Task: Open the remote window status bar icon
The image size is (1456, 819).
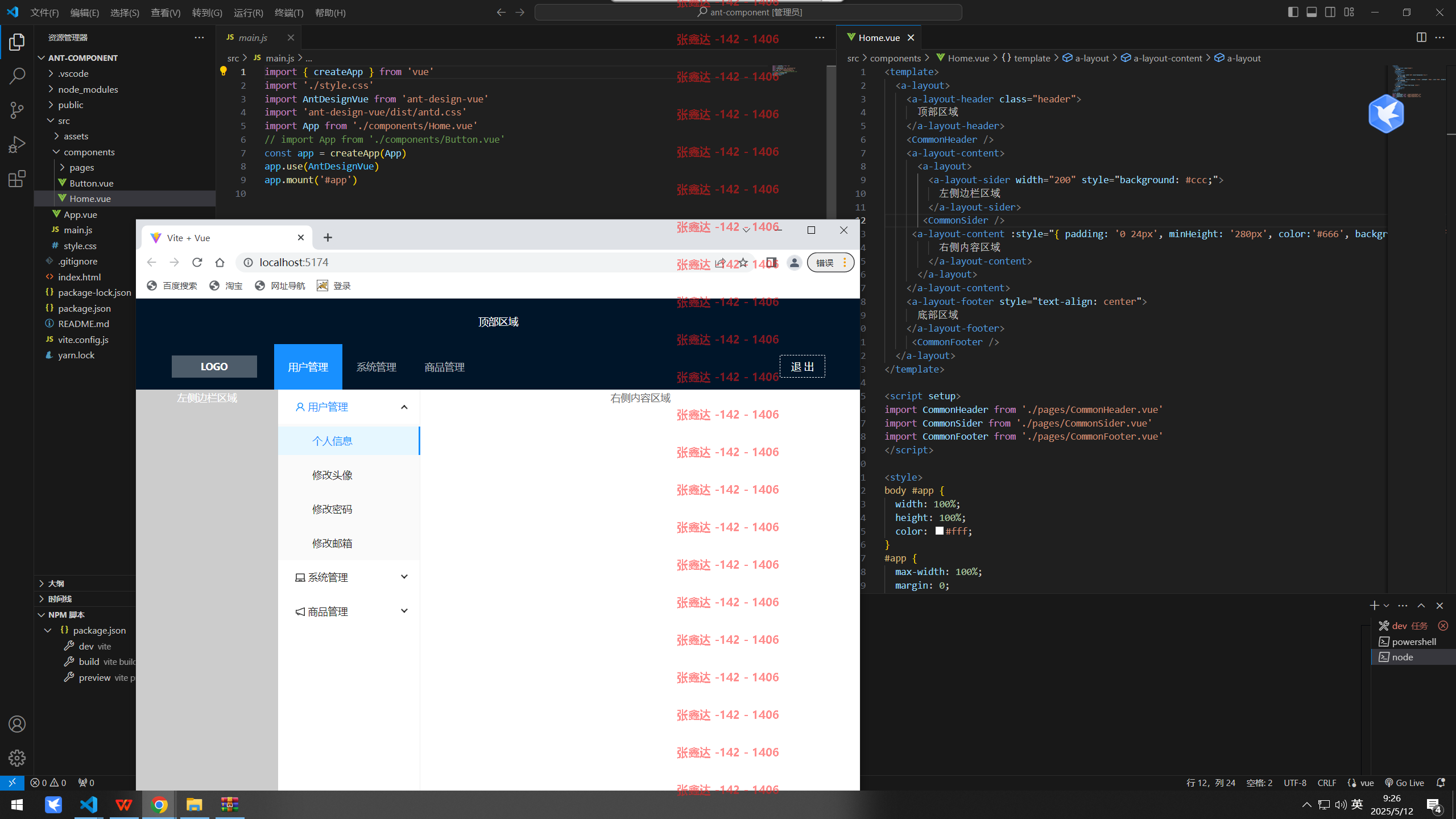Action: (x=12, y=783)
